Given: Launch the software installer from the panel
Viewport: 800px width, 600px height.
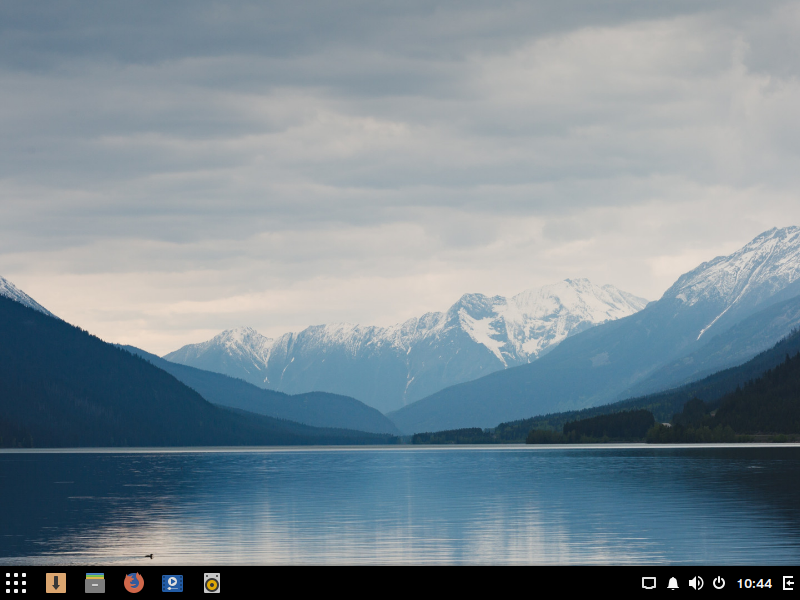Looking at the screenshot, I should coord(56,583).
